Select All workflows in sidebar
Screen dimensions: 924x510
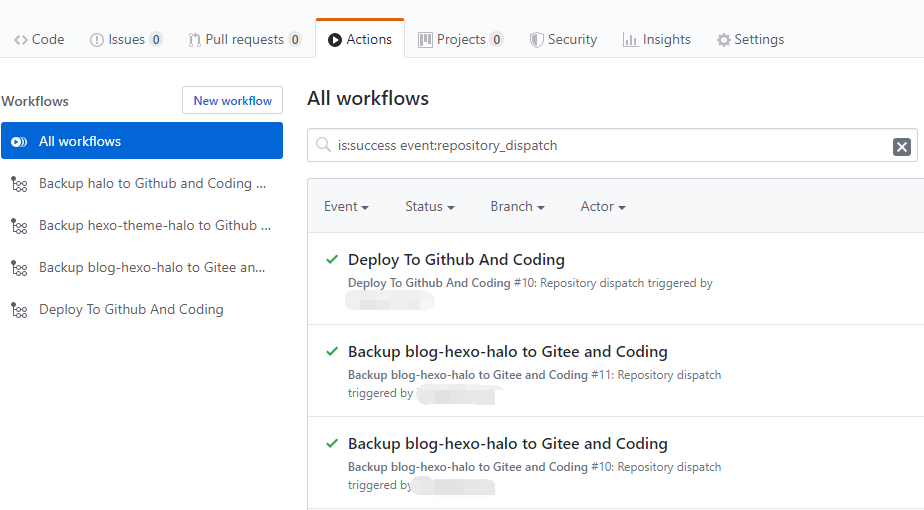click(x=142, y=141)
